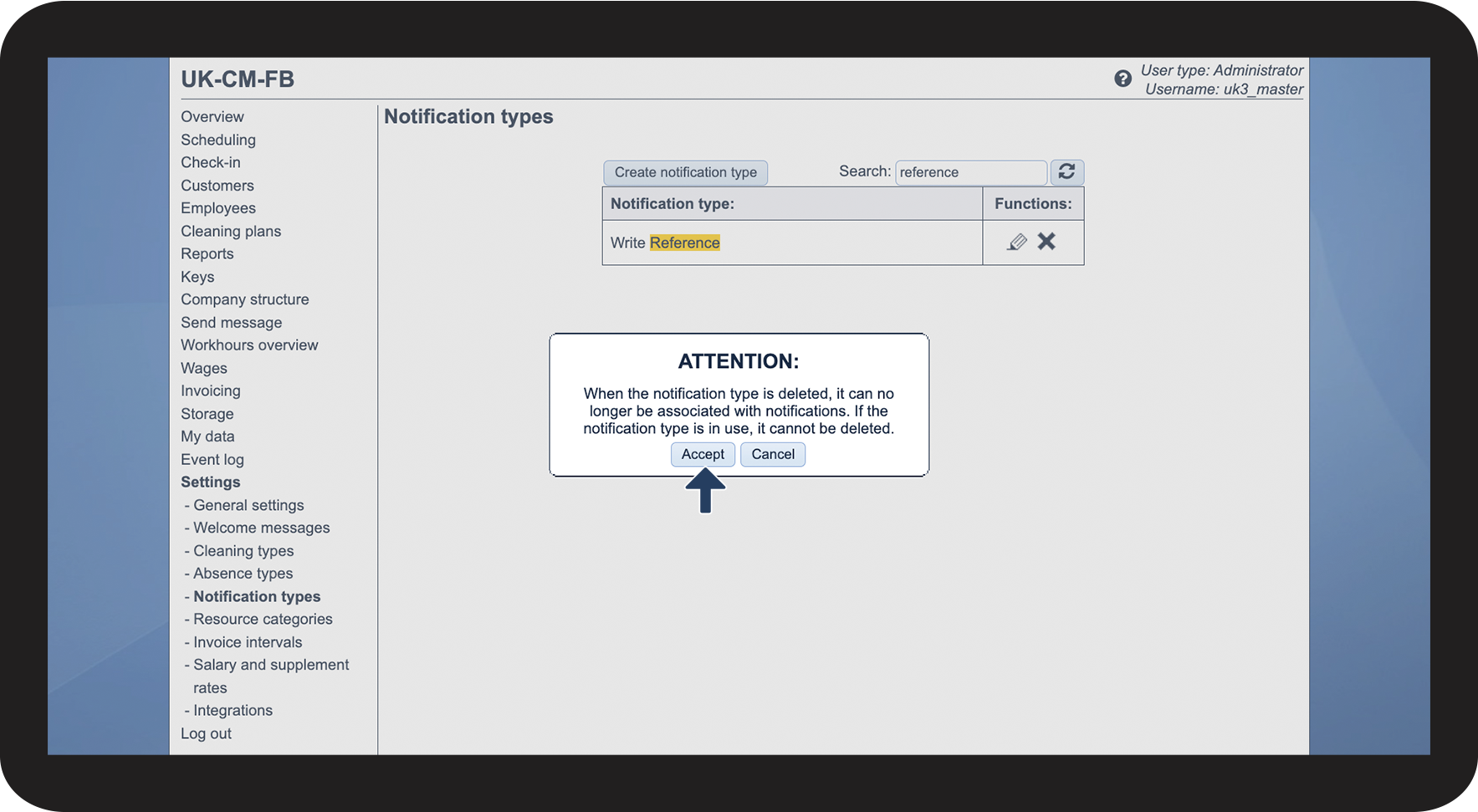Click the refresh search icon button

(1066, 171)
